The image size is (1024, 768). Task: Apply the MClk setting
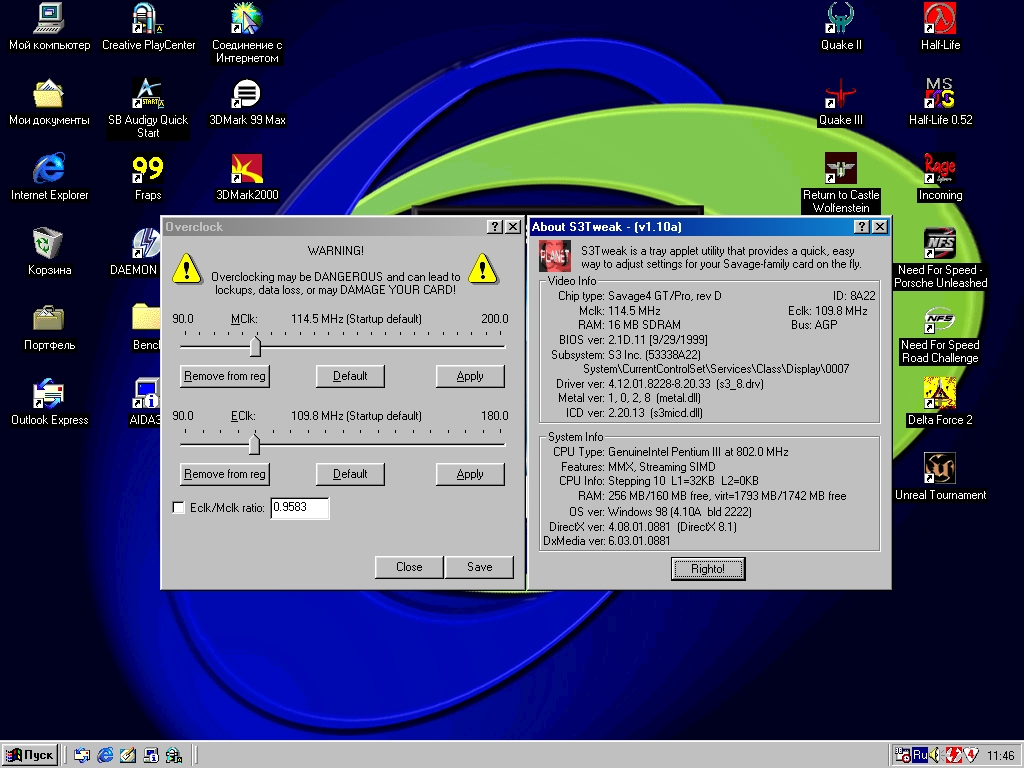pyautogui.click(x=470, y=376)
